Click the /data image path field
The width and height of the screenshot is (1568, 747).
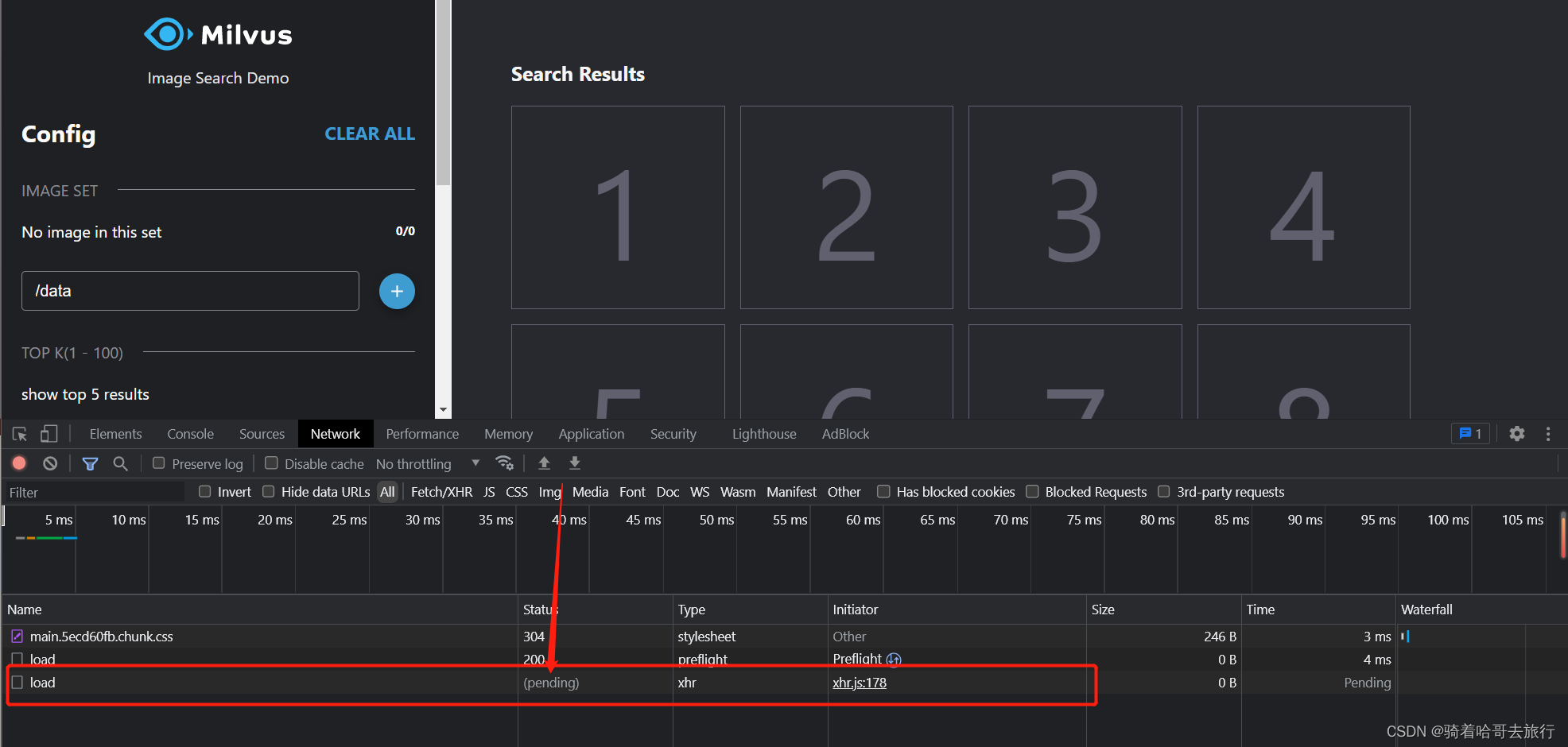pos(190,291)
